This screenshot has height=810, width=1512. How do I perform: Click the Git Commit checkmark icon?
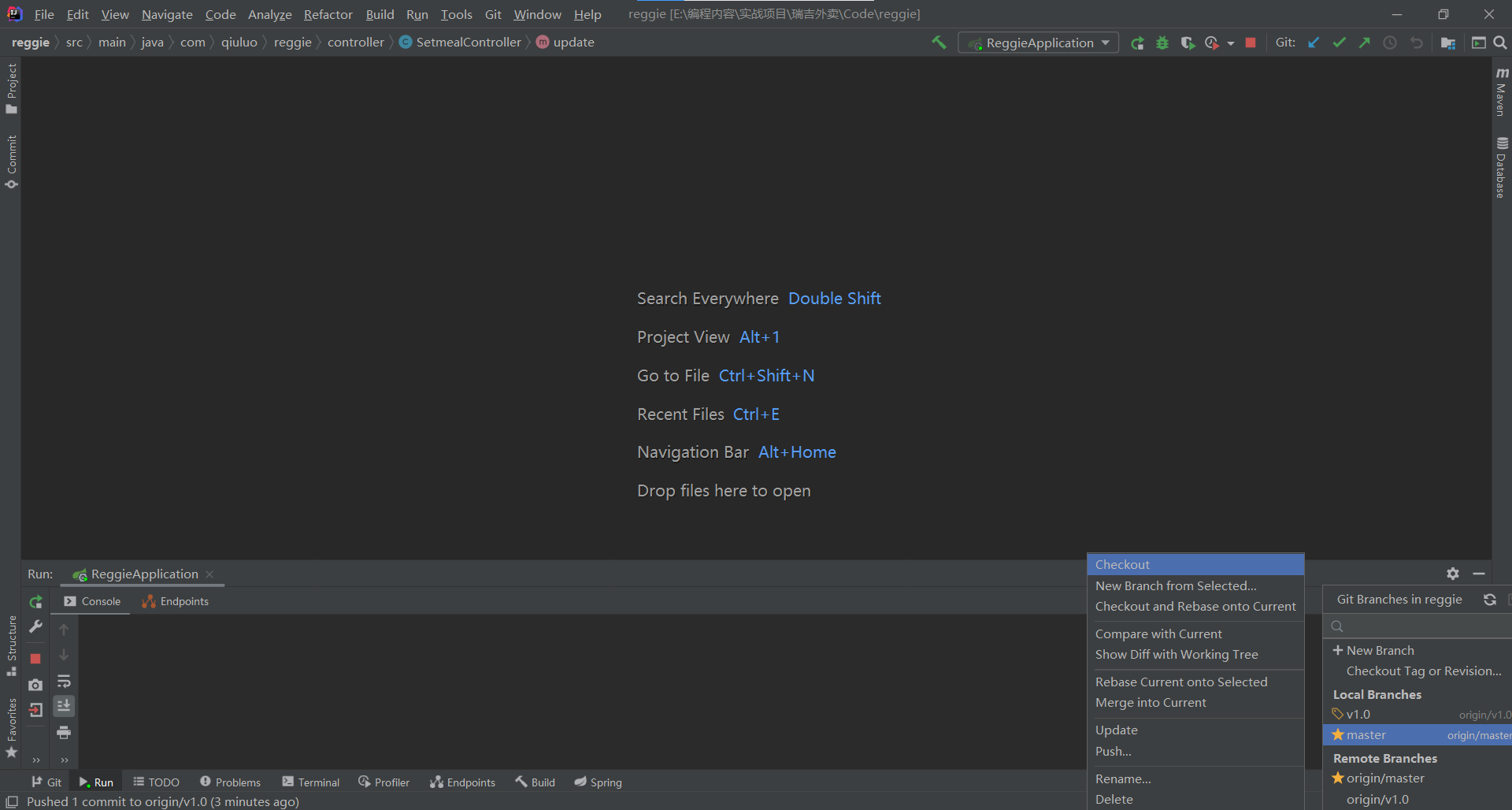pos(1339,43)
